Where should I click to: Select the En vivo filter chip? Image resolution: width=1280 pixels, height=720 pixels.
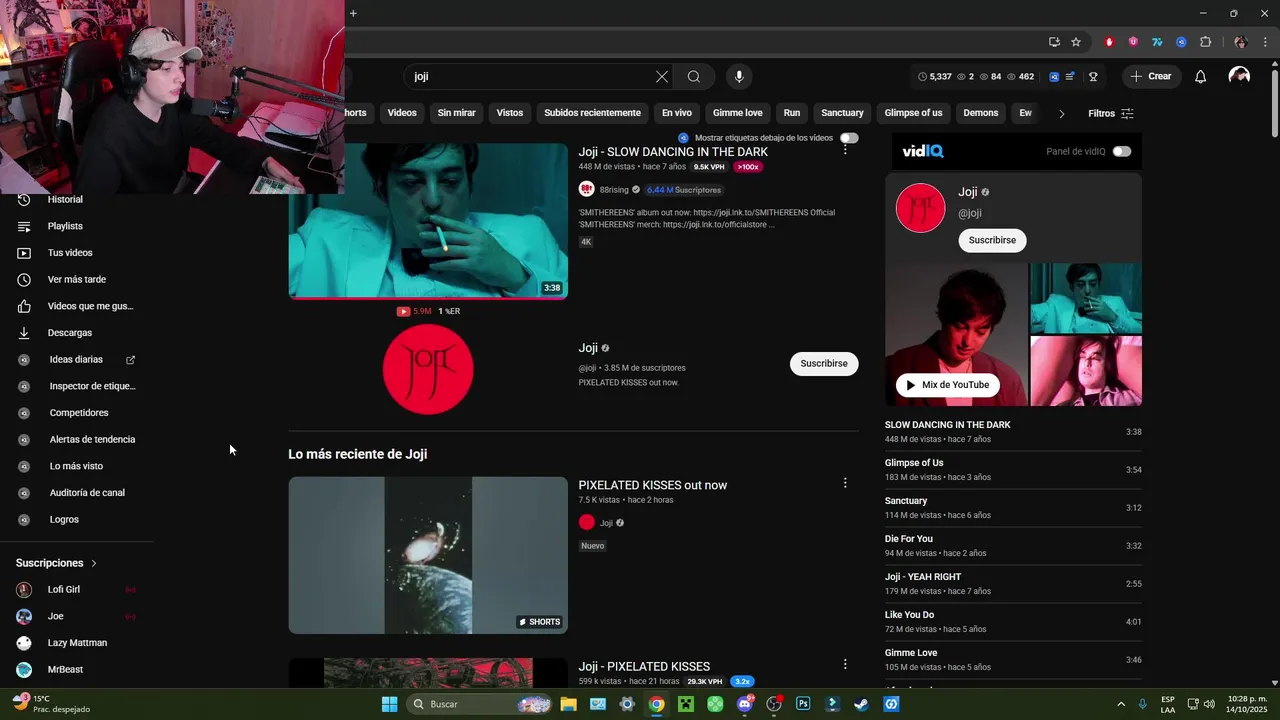[677, 113]
